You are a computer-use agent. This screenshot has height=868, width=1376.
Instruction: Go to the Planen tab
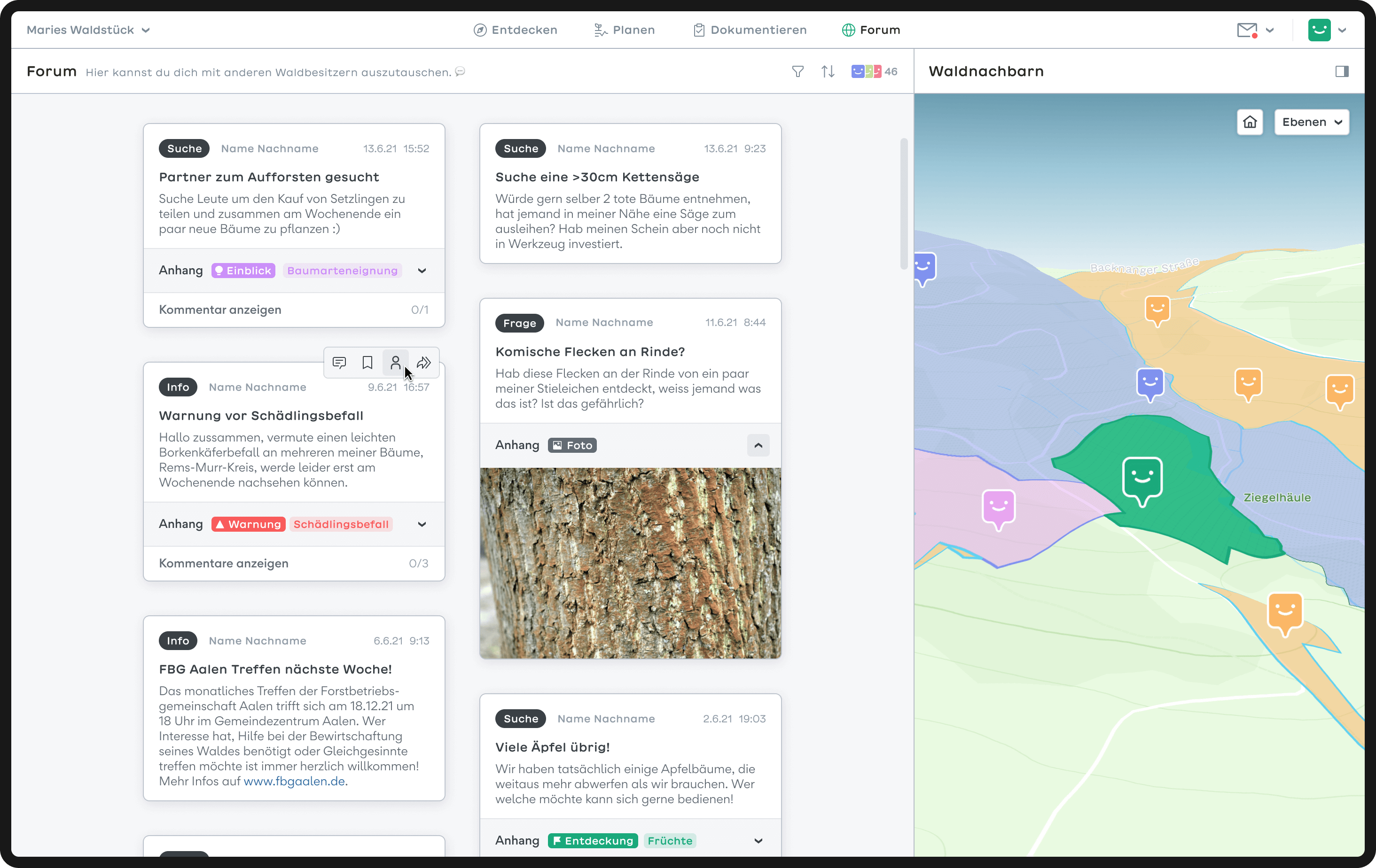(625, 30)
